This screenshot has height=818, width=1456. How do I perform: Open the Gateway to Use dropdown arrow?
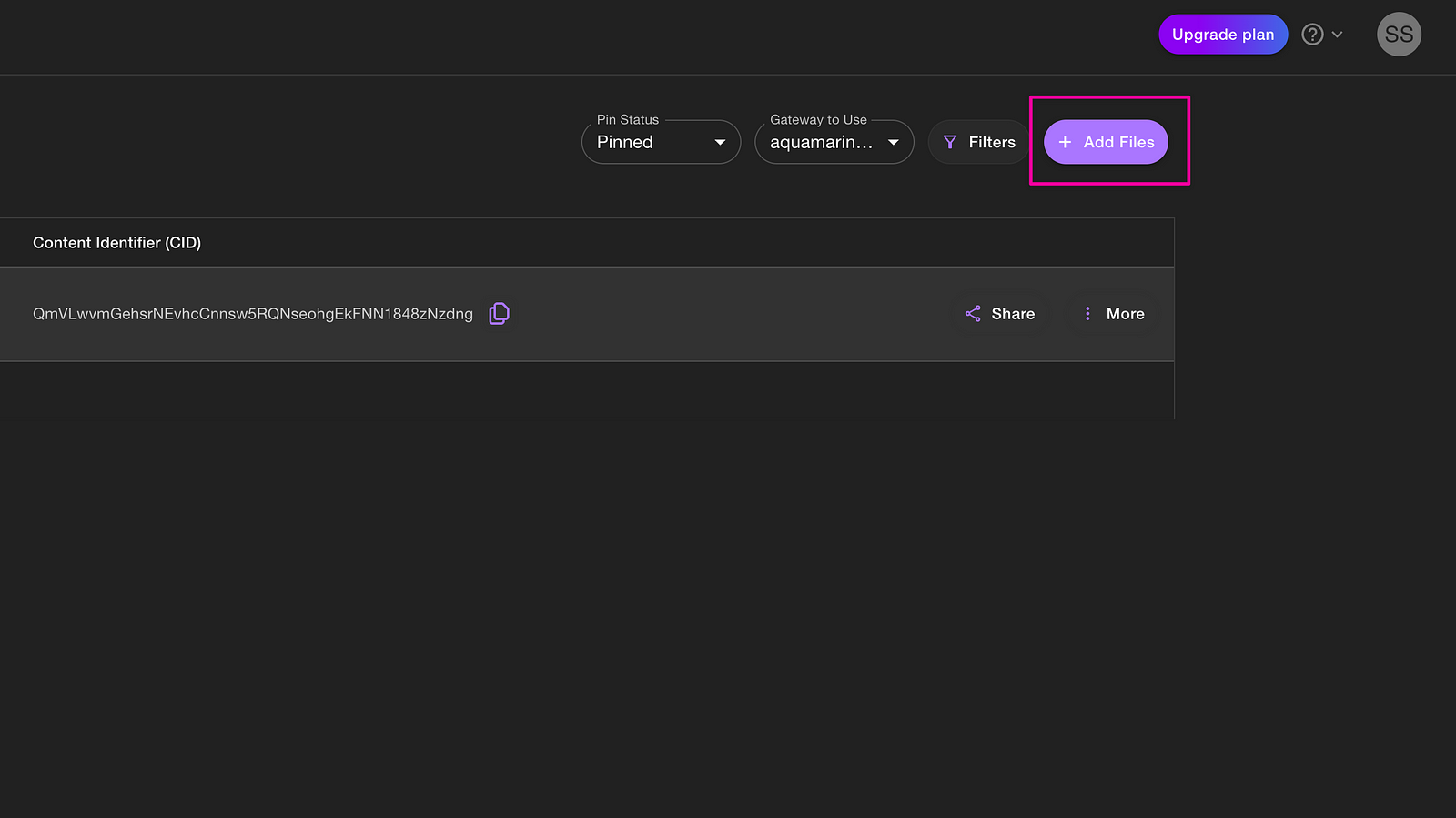coord(893,143)
